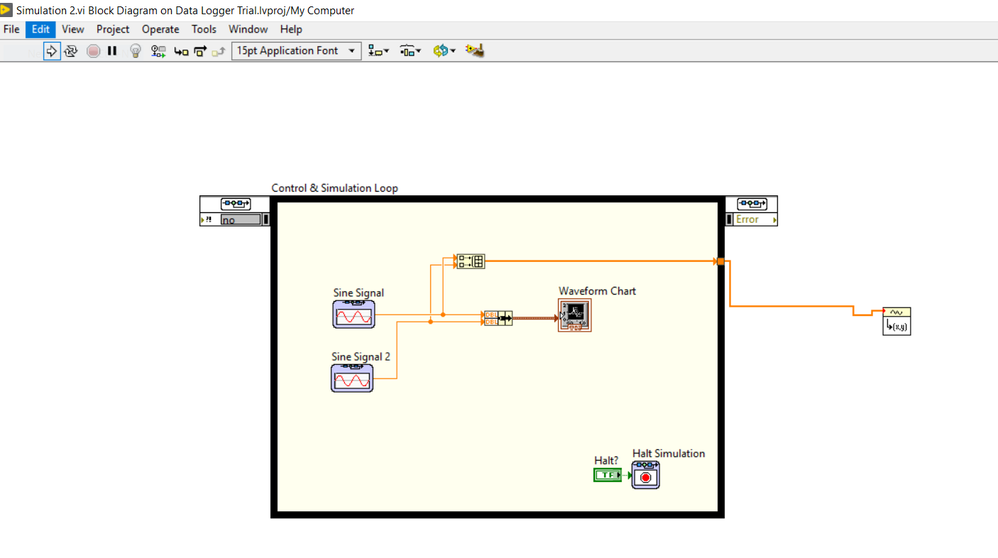Click the Clean Up Diagram button
The image size is (998, 558).
[475, 50]
